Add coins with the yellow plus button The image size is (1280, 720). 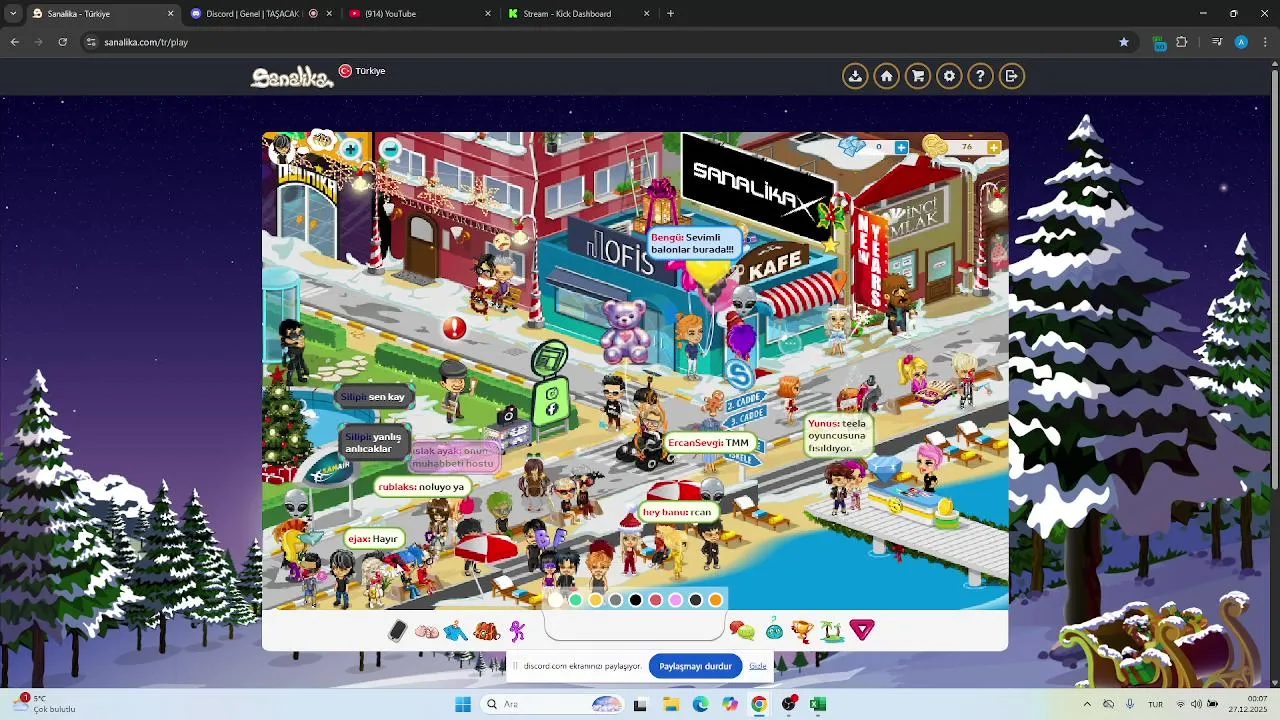993,147
